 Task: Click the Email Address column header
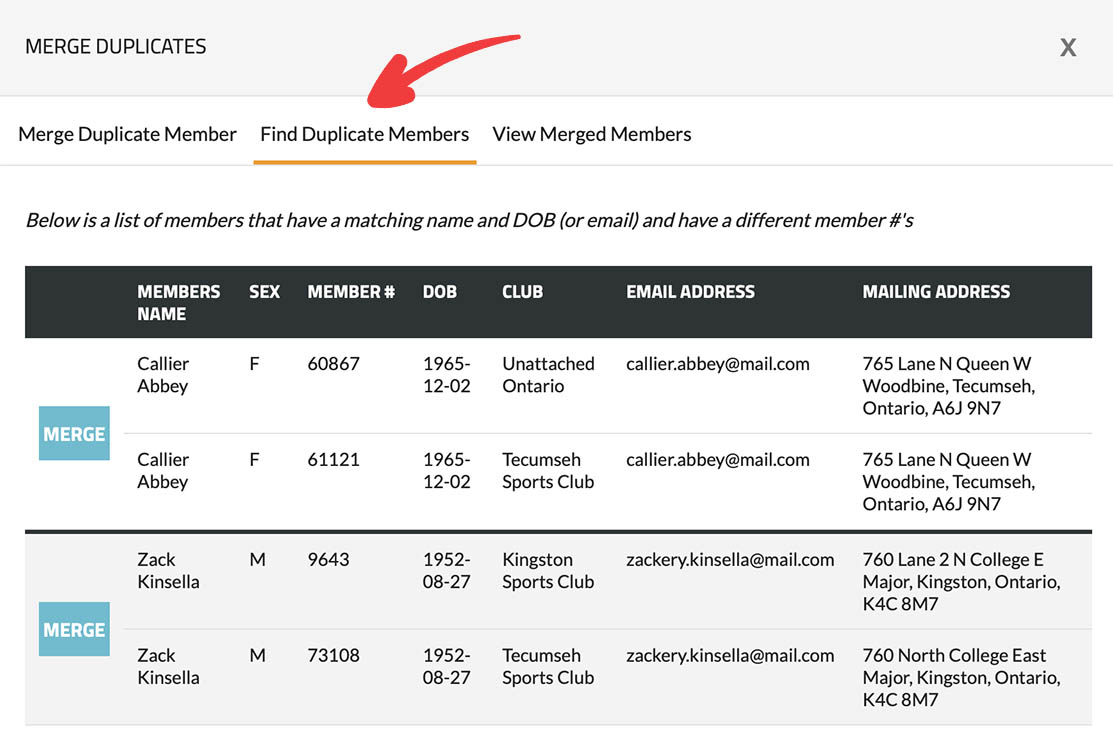coord(690,292)
